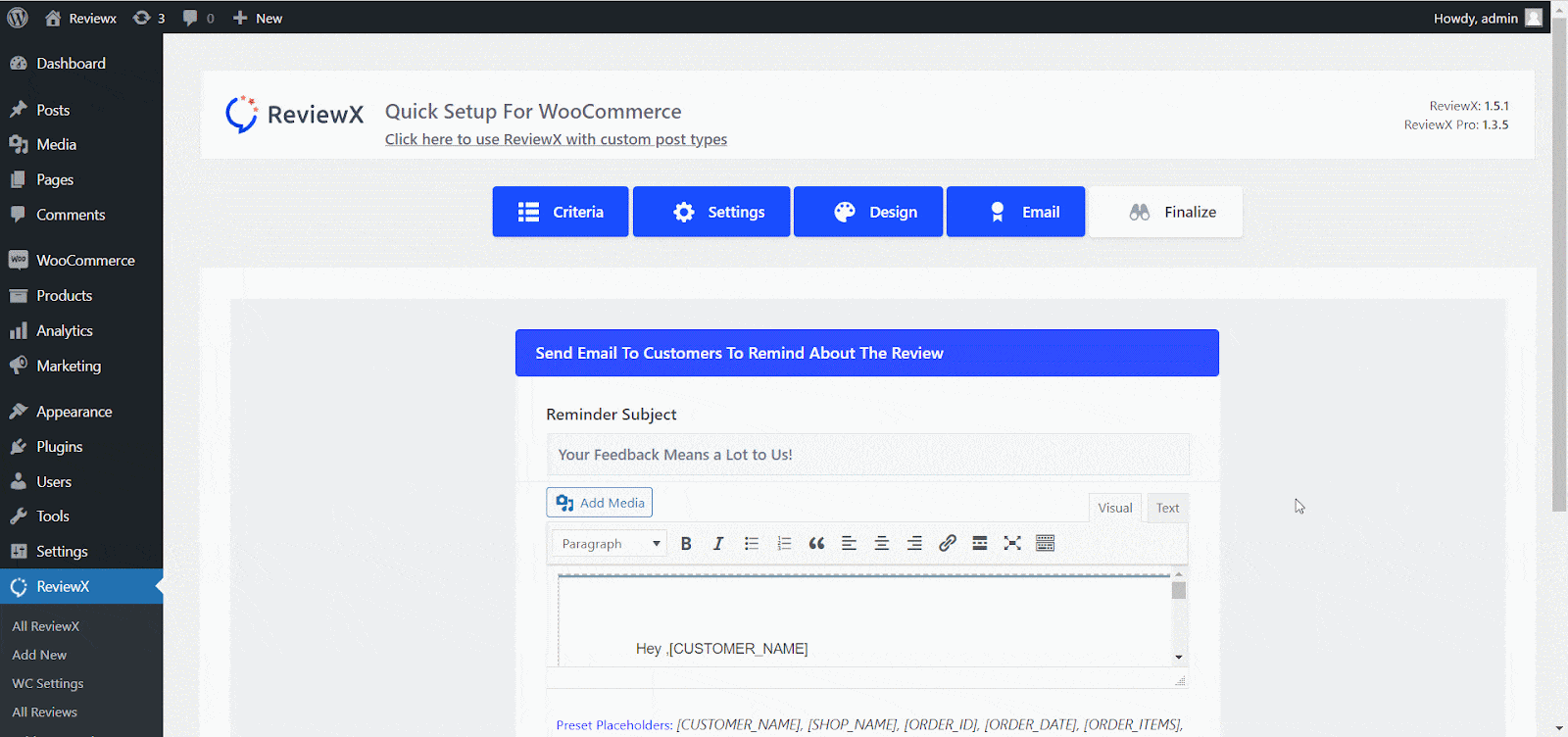Toggle the editor toolbar kitchen sink

pyautogui.click(x=1045, y=544)
